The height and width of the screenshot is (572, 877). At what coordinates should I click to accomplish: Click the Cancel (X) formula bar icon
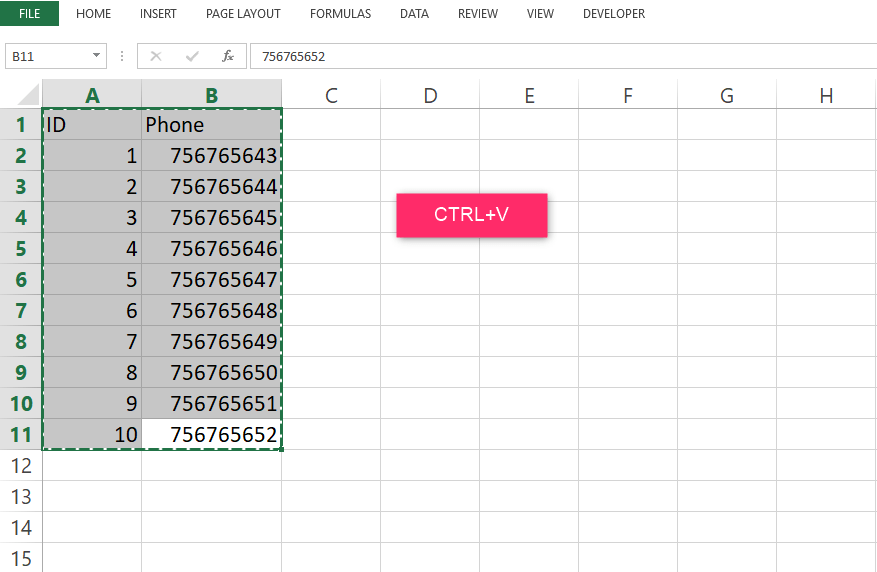(156, 56)
